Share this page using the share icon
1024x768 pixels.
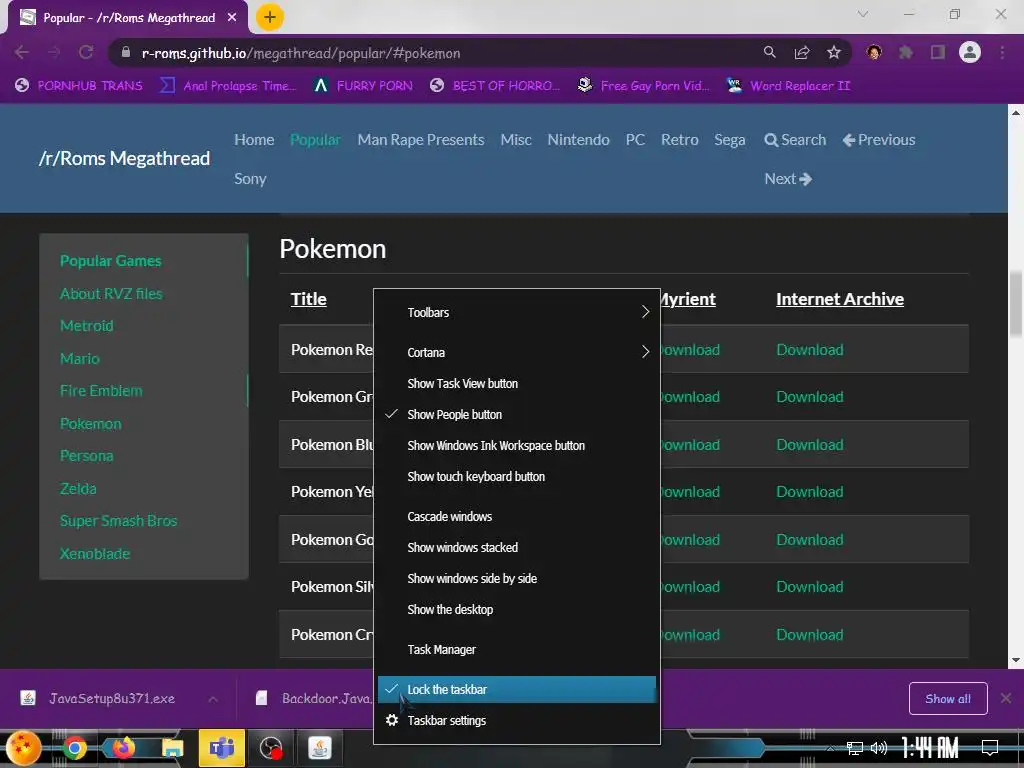coord(802,52)
